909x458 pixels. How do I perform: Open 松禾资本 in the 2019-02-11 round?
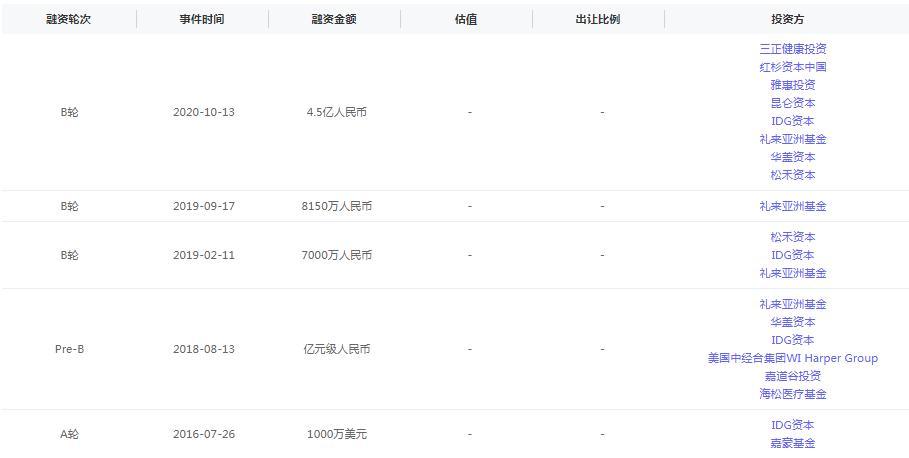pyautogui.click(x=792, y=237)
